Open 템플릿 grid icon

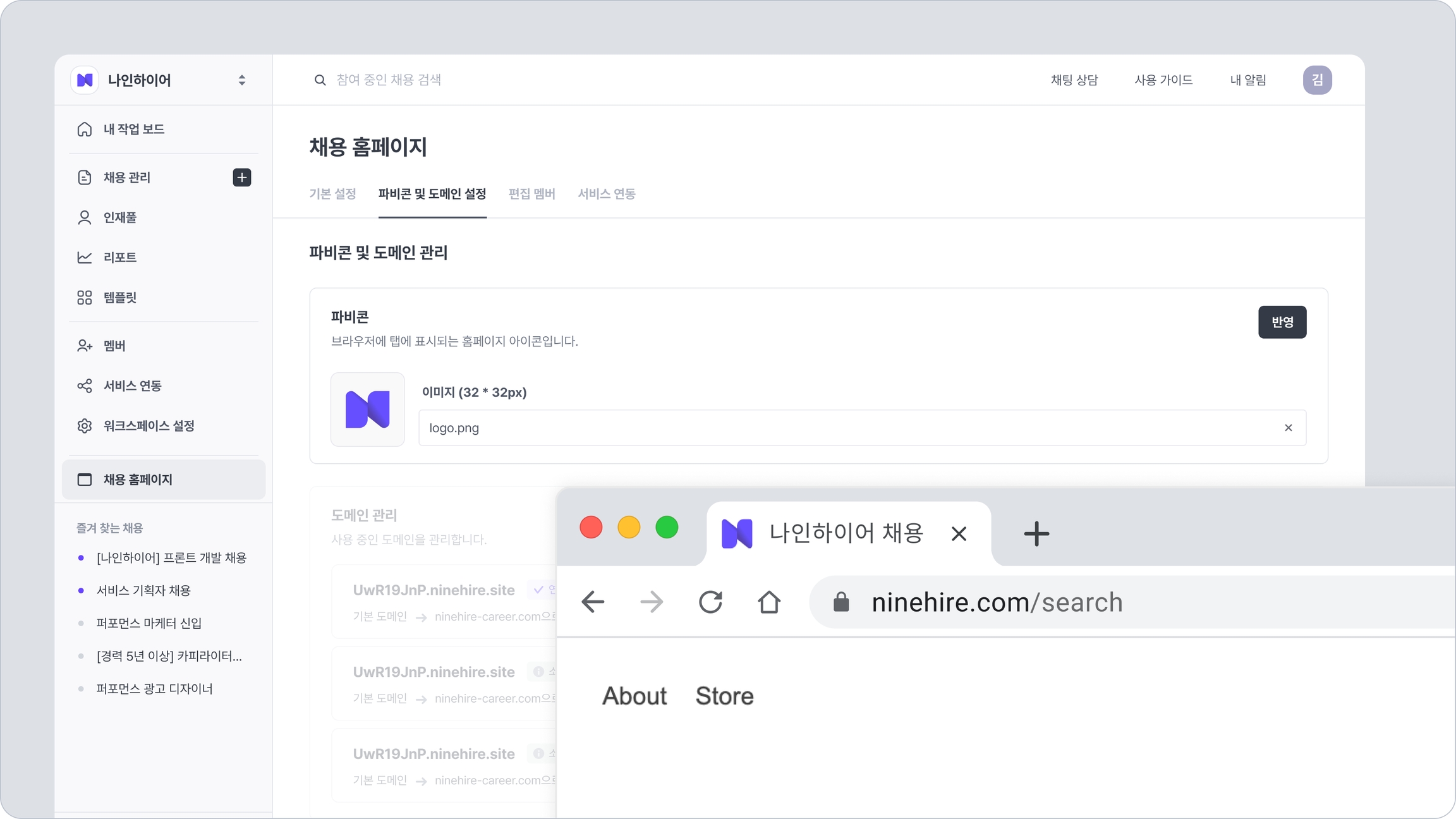[85, 298]
